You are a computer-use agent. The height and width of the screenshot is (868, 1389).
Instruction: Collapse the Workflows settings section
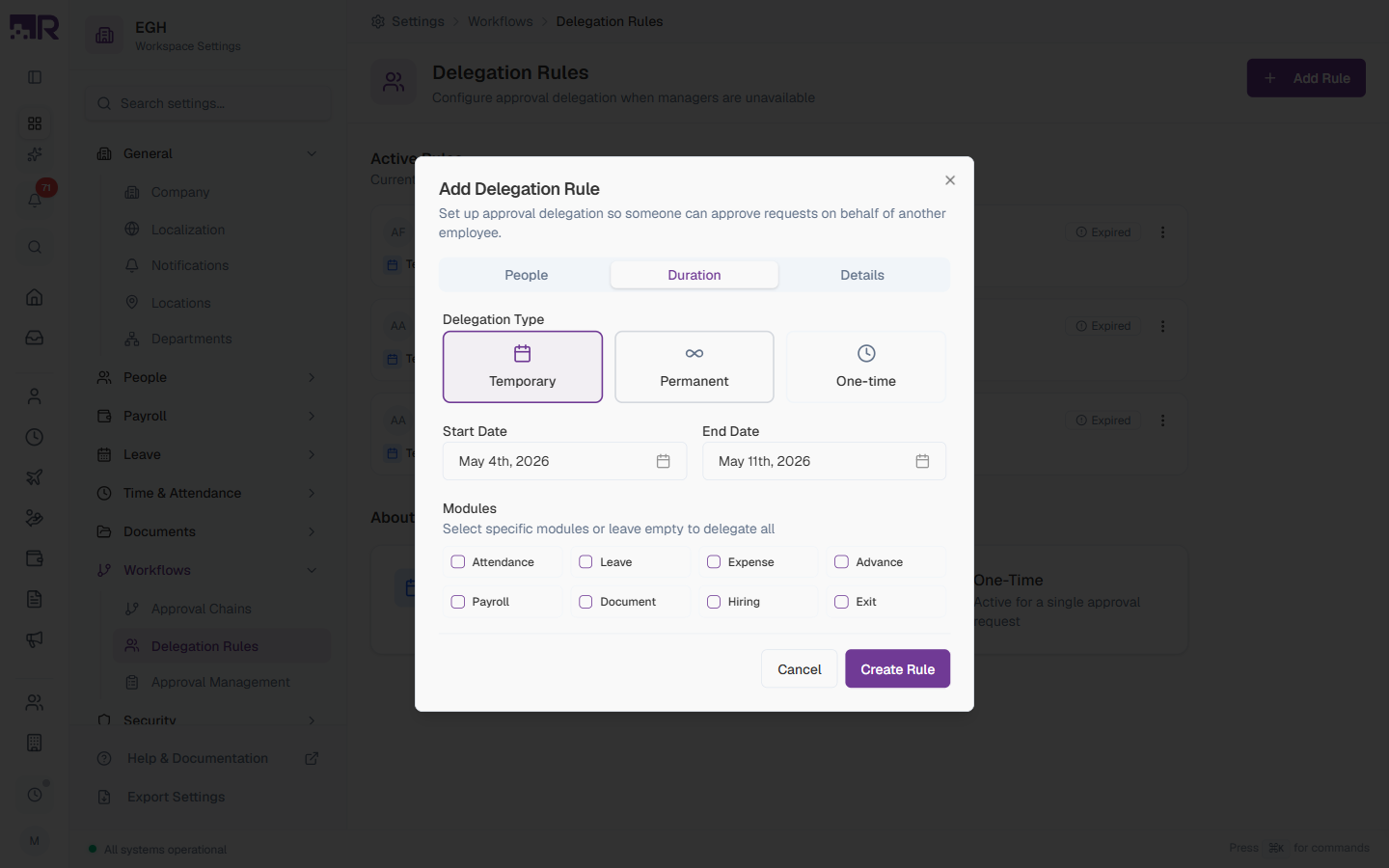point(208,570)
